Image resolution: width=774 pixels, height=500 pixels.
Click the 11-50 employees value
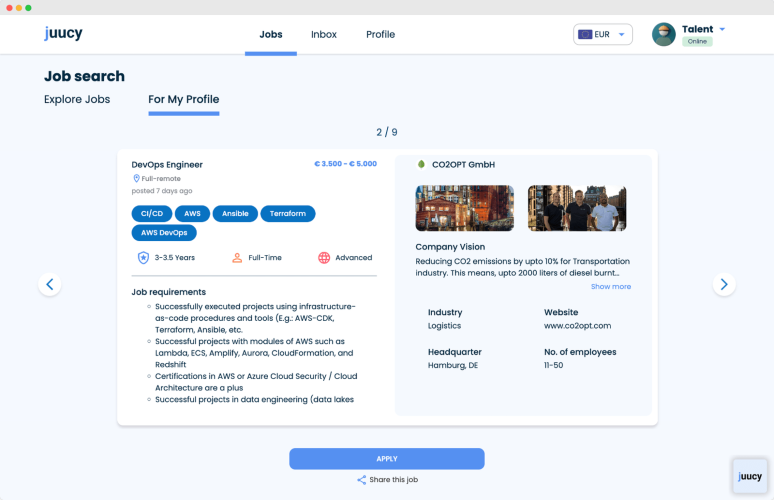(x=553, y=365)
